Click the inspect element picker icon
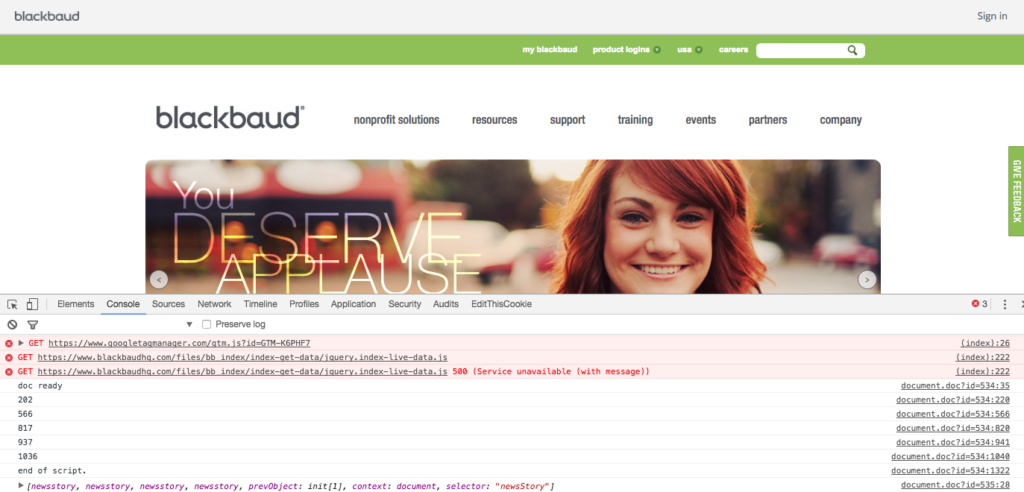Image resolution: width=1024 pixels, height=492 pixels. 12,304
